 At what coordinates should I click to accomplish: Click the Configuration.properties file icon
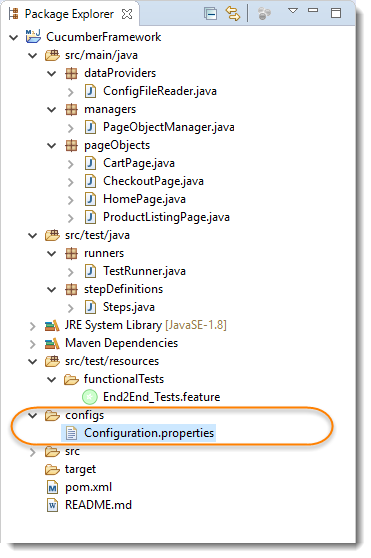point(71,433)
